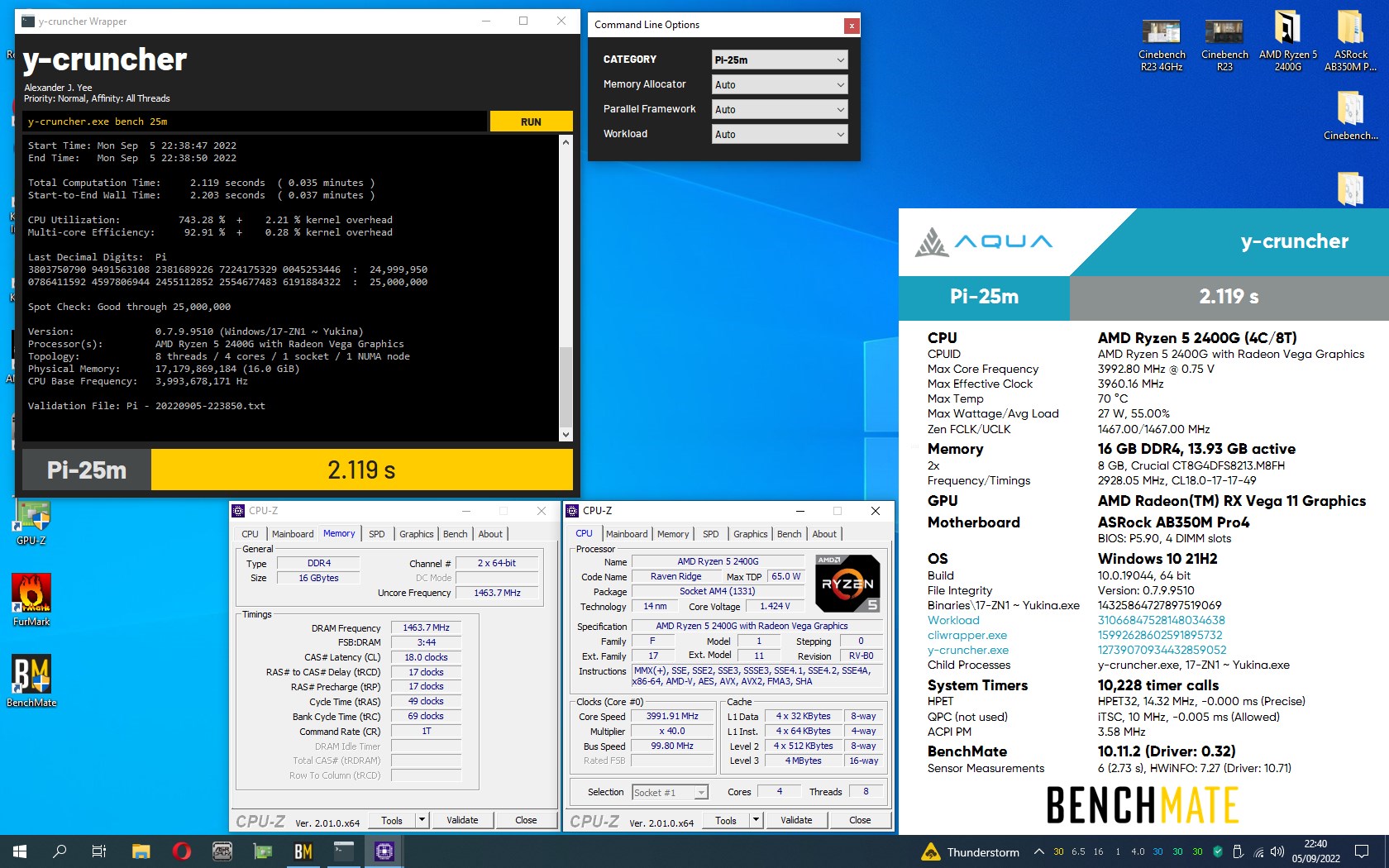Image resolution: width=1389 pixels, height=868 pixels.
Task: Click the blue Workload link in BenchMate panel
Action: pyautogui.click(x=953, y=621)
